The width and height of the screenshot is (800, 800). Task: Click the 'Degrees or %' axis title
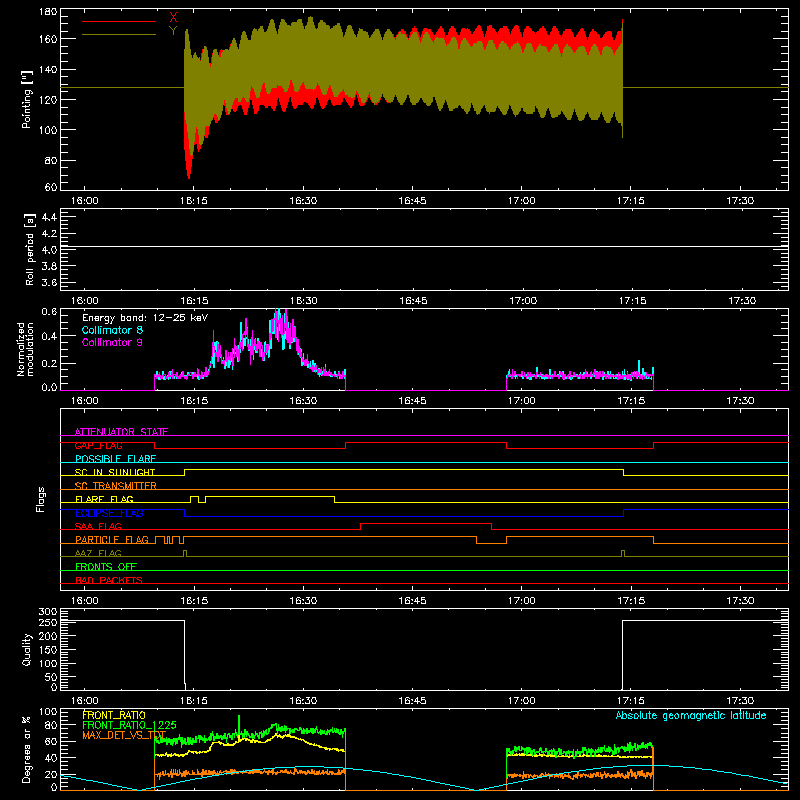27,749
